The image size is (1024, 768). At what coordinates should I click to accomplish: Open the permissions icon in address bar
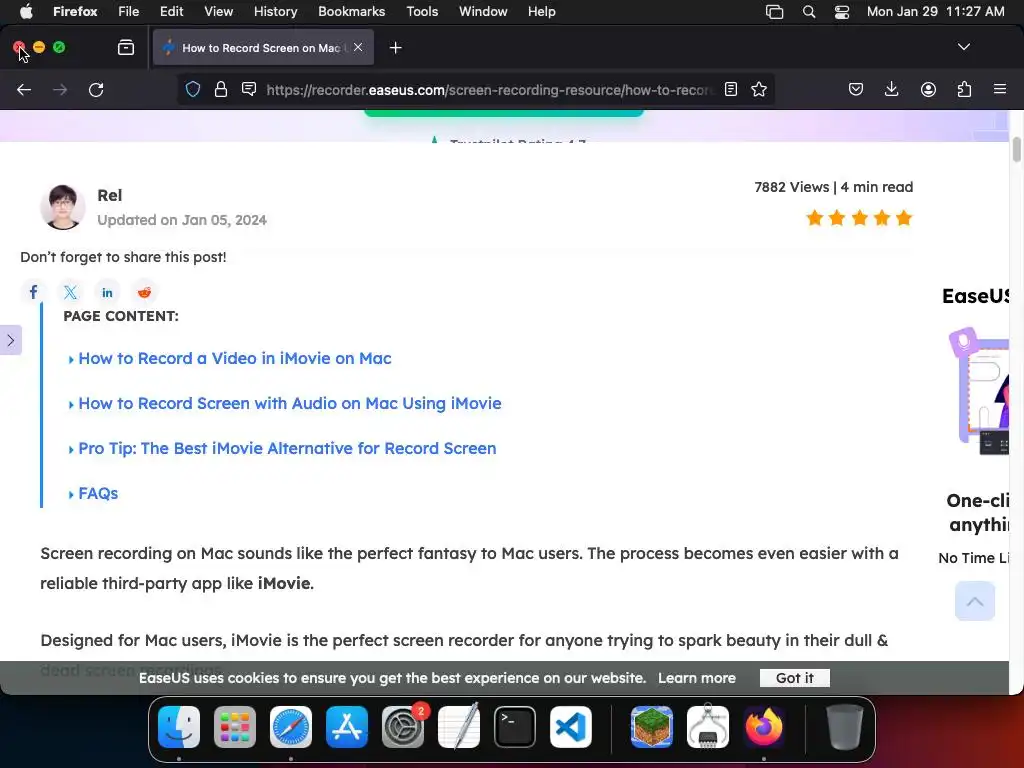pyautogui.click(x=249, y=89)
